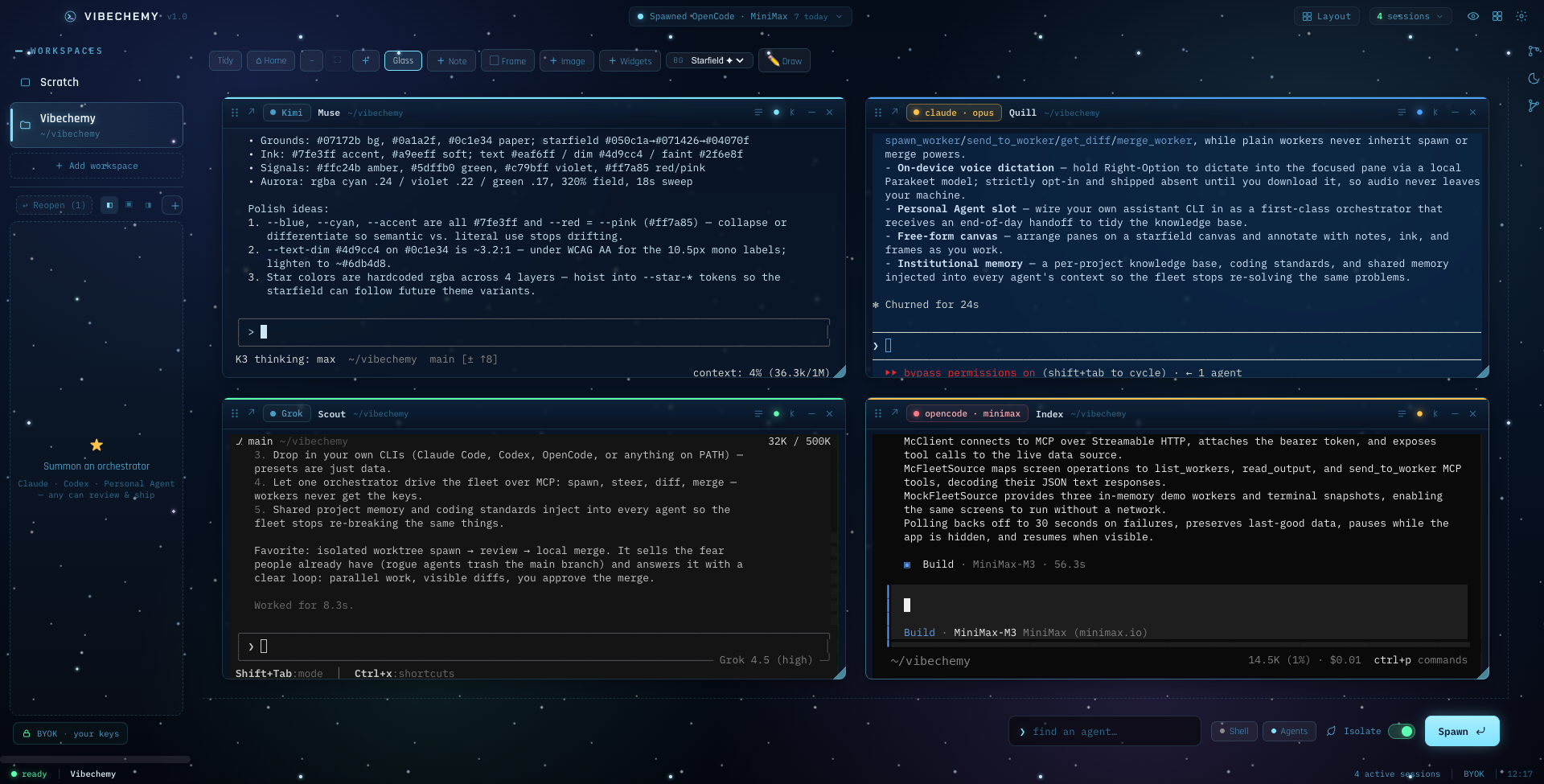Toggle the Glass mode button
This screenshot has width=1544, height=784.
click(x=403, y=60)
